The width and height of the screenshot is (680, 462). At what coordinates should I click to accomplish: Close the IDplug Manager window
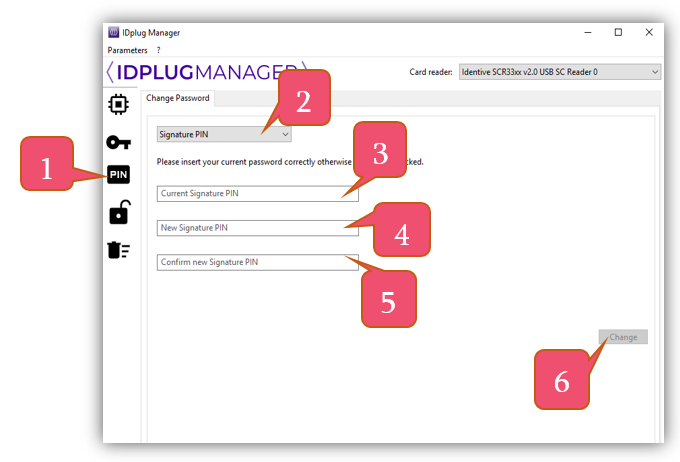[649, 32]
